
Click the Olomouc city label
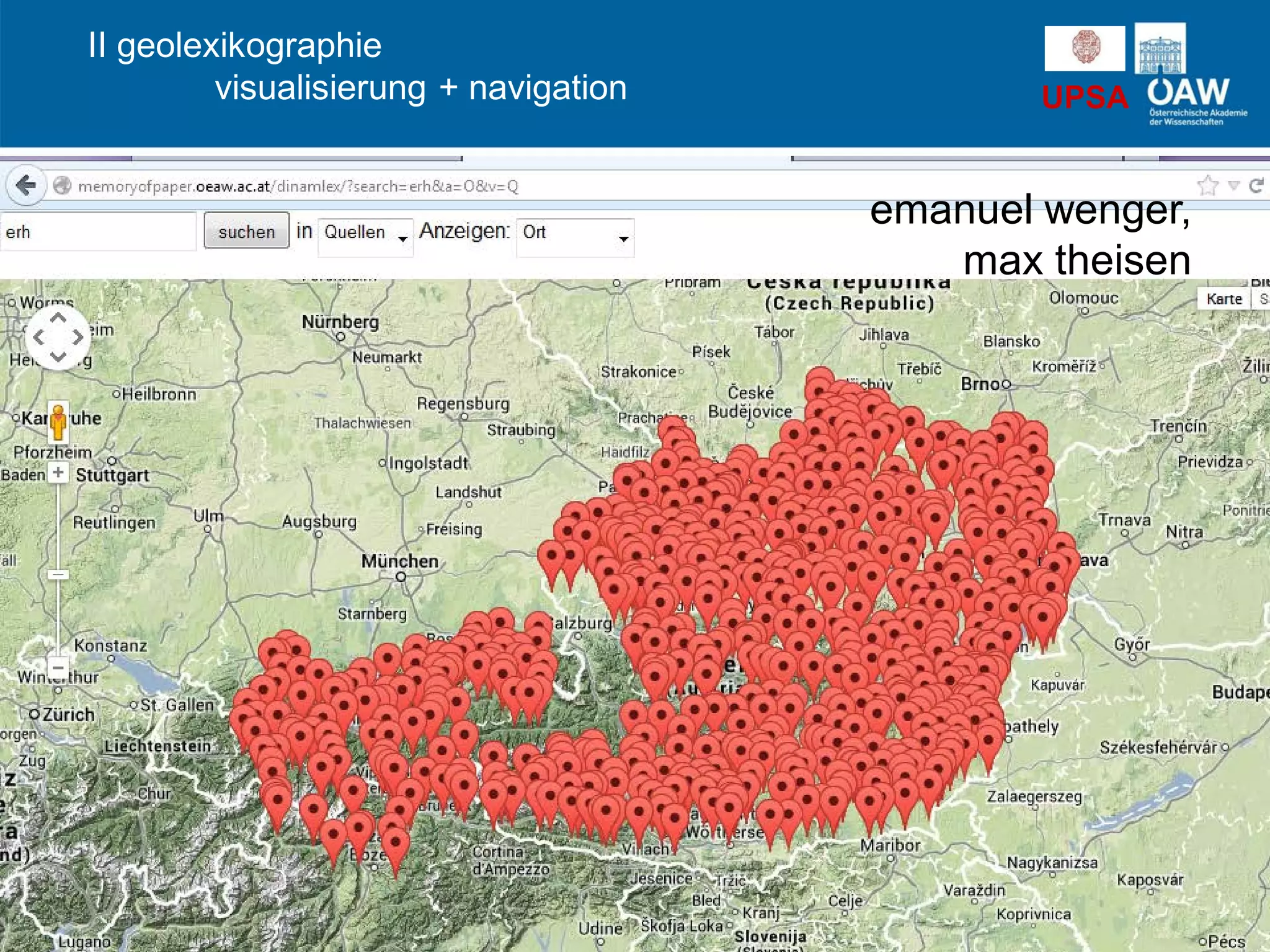tap(1083, 297)
